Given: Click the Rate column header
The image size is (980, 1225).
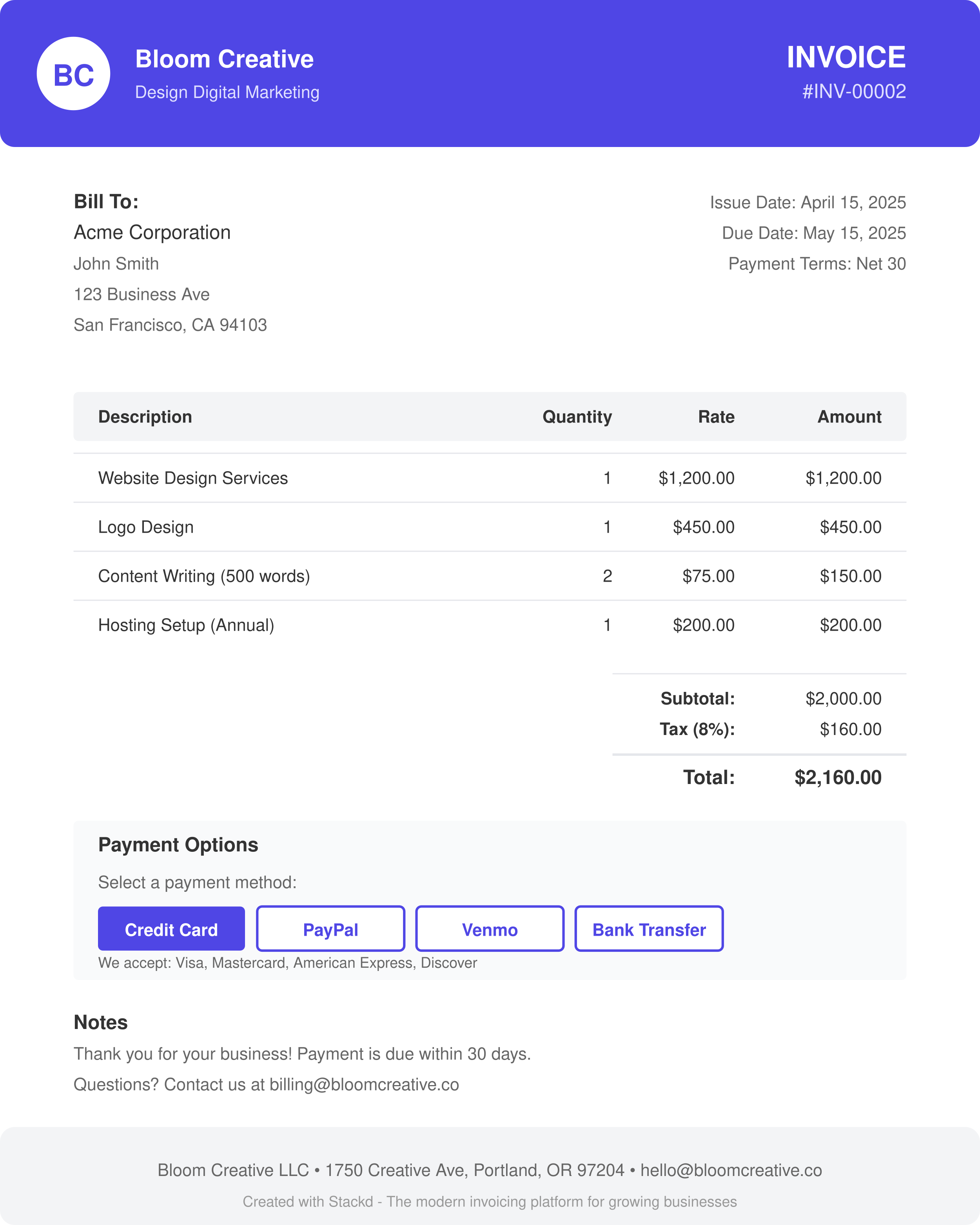Looking at the screenshot, I should click(717, 416).
